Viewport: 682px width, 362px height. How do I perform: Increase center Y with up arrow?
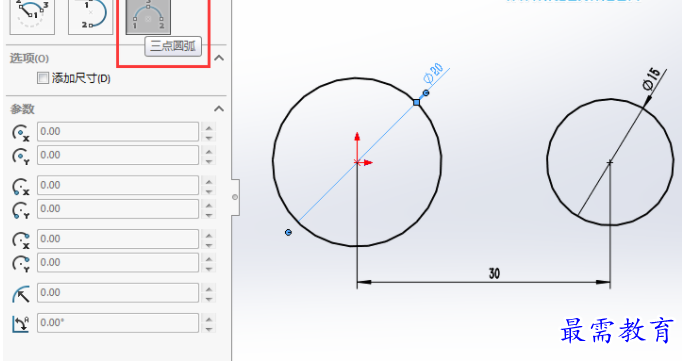pyautogui.click(x=209, y=151)
